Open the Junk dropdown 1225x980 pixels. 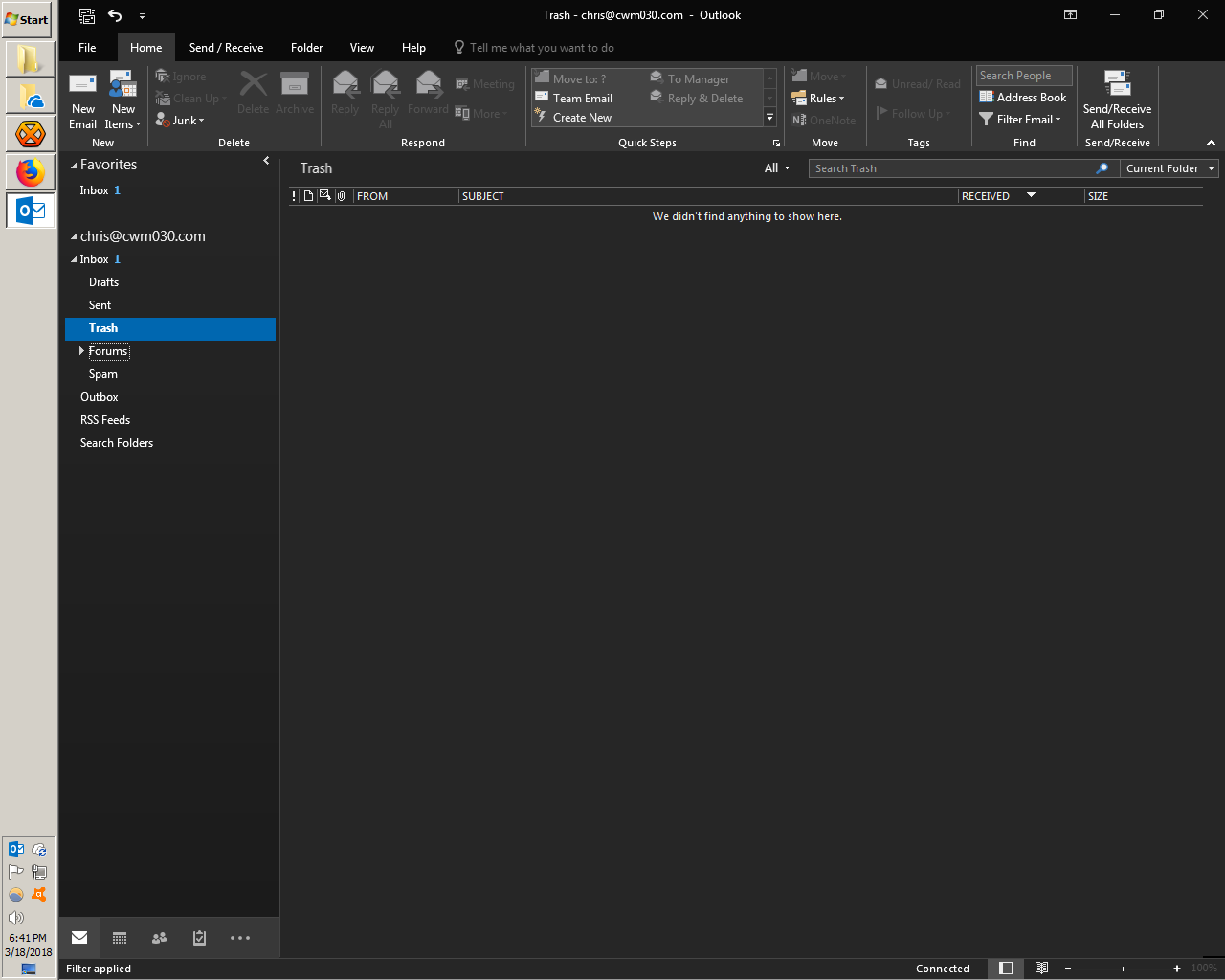point(180,121)
